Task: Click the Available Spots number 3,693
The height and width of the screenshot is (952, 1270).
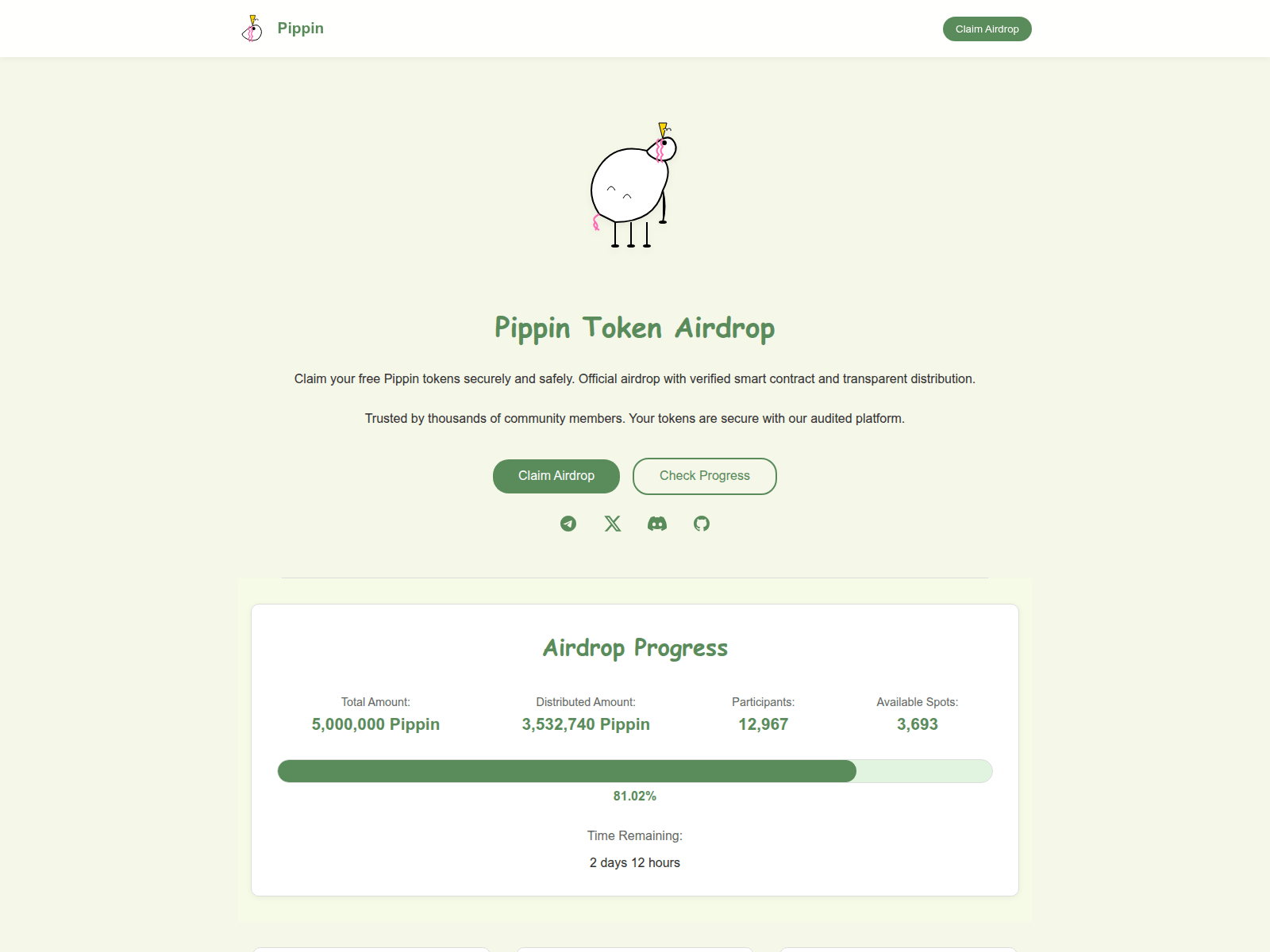Action: tap(917, 724)
